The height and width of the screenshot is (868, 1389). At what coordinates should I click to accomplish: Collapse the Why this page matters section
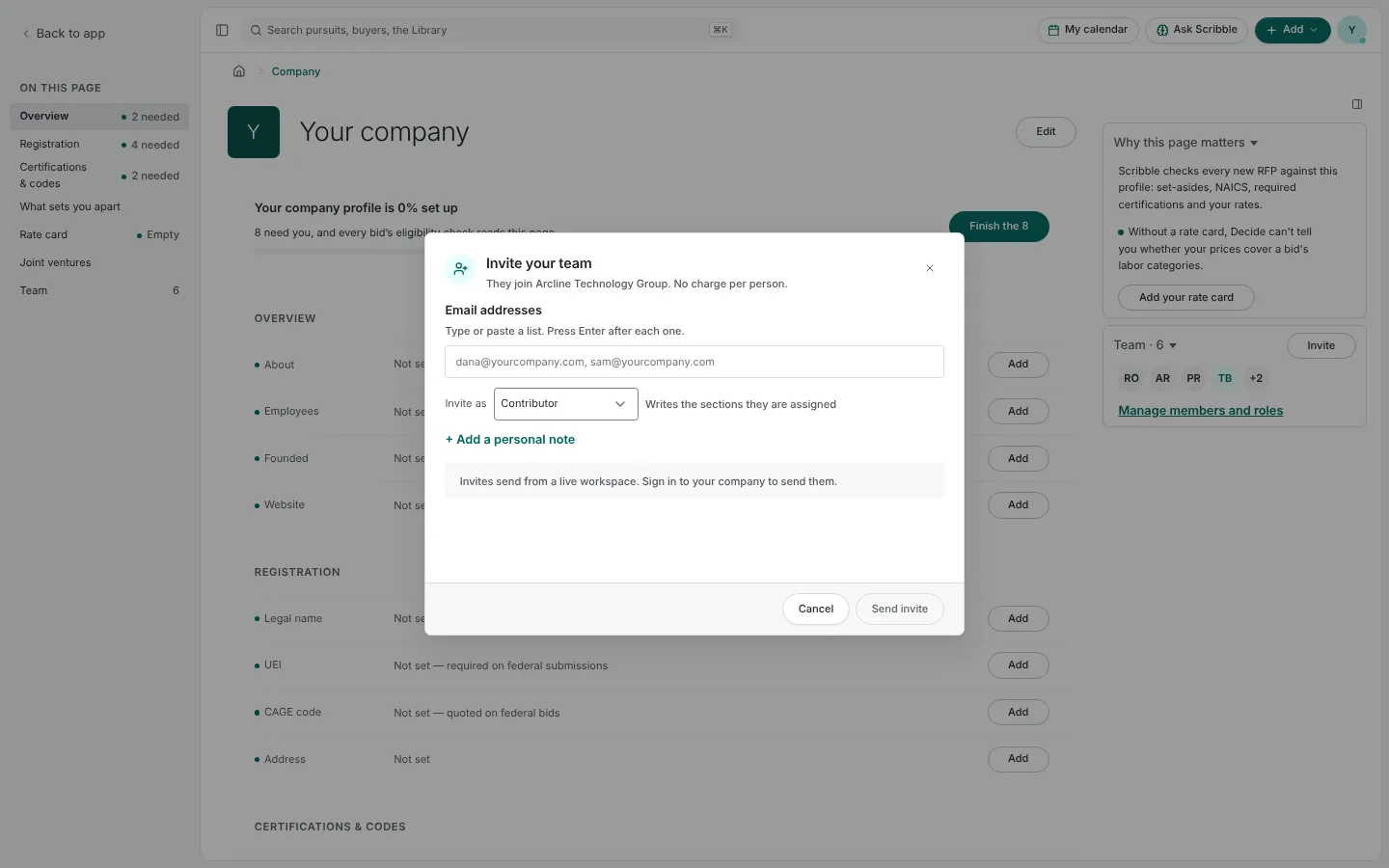1185,143
